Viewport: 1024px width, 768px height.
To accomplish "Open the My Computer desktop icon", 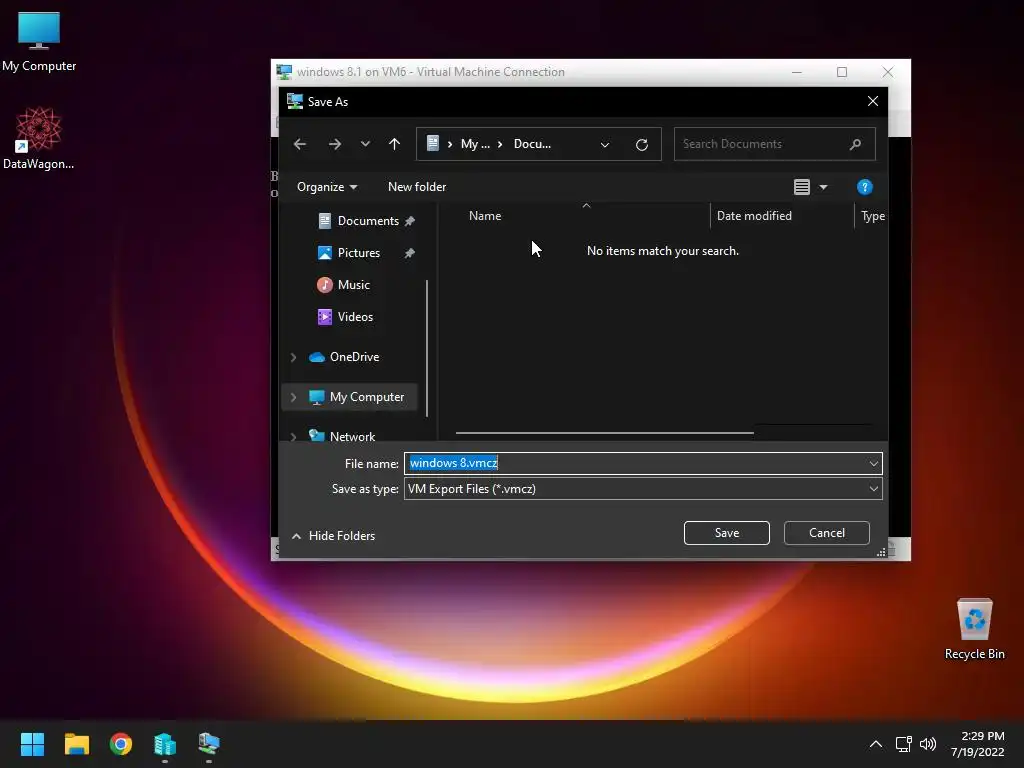I will point(39,41).
